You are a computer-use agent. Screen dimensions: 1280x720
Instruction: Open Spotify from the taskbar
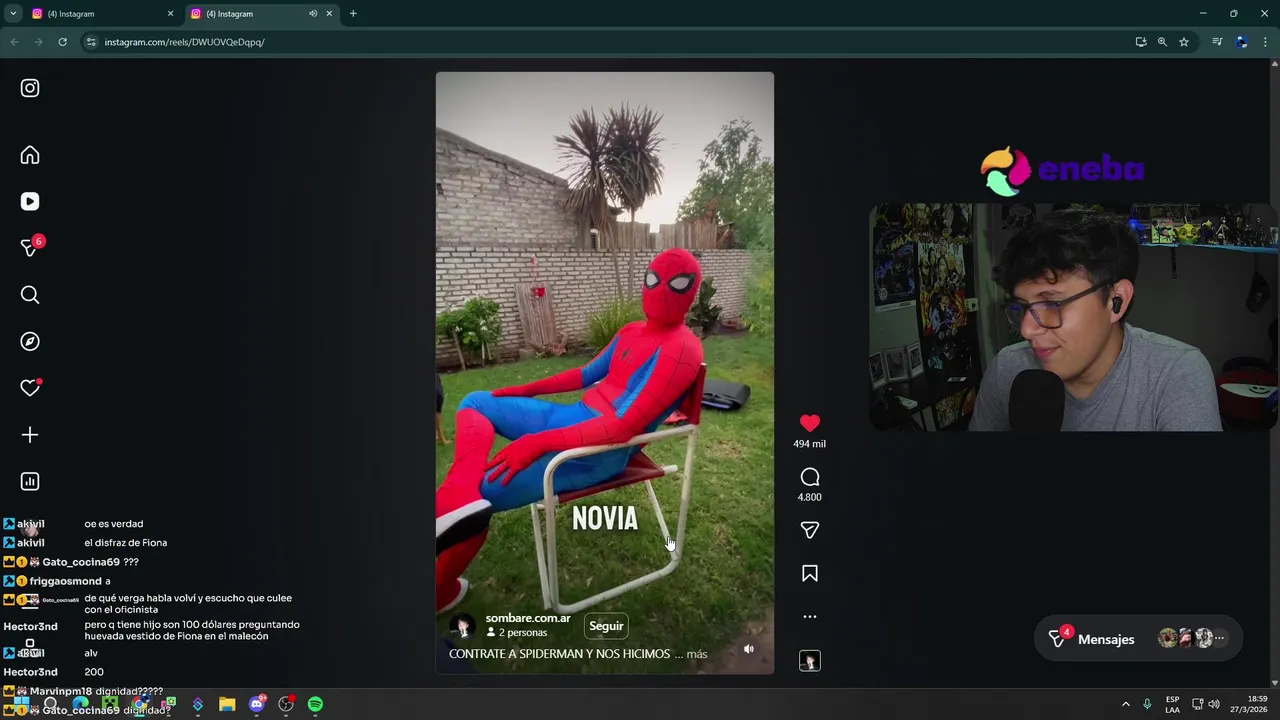click(x=315, y=705)
